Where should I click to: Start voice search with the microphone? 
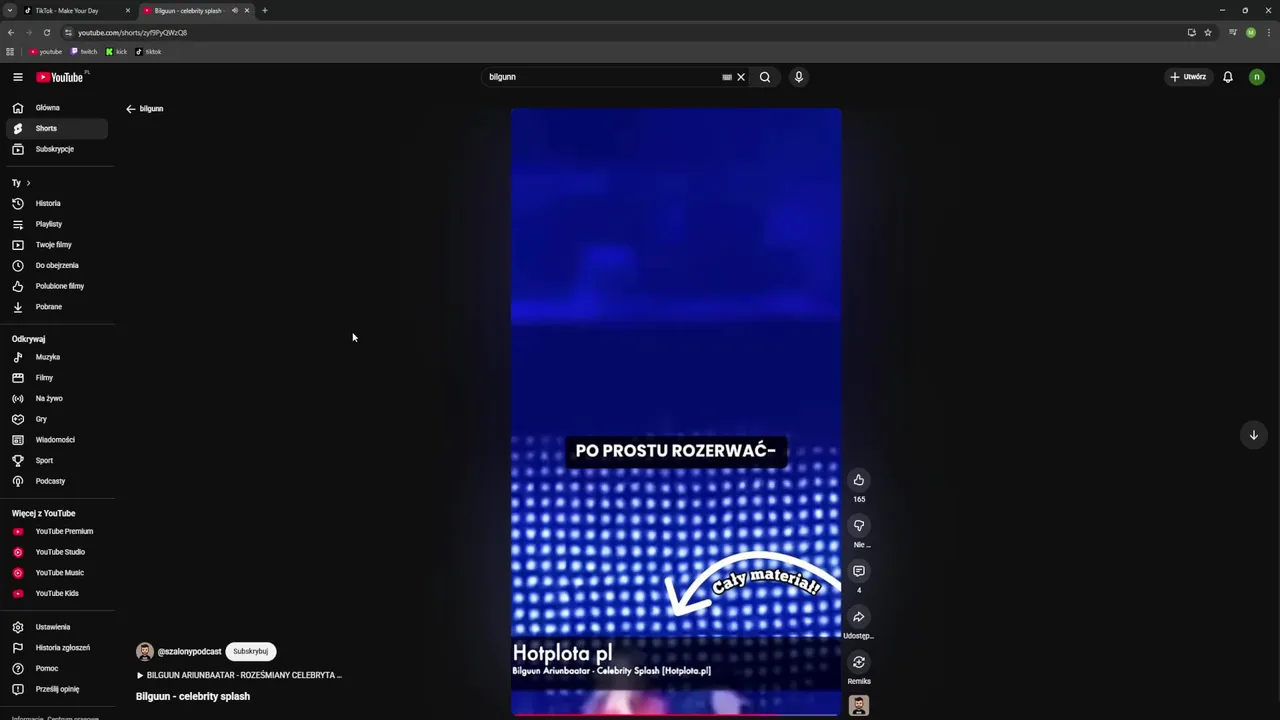[798, 77]
